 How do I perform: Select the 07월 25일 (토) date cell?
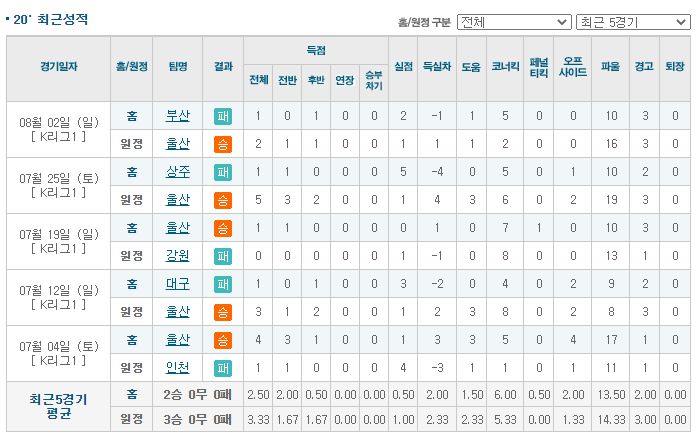coord(59,185)
